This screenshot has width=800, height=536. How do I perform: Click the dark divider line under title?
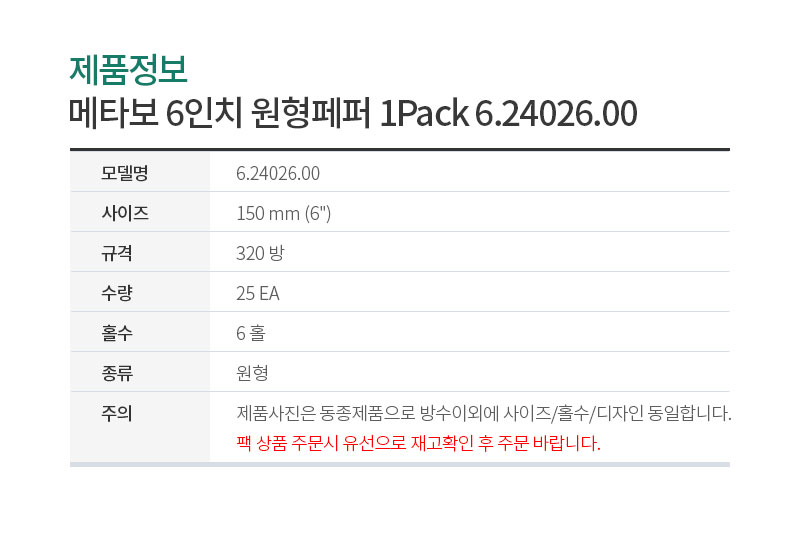(400, 149)
